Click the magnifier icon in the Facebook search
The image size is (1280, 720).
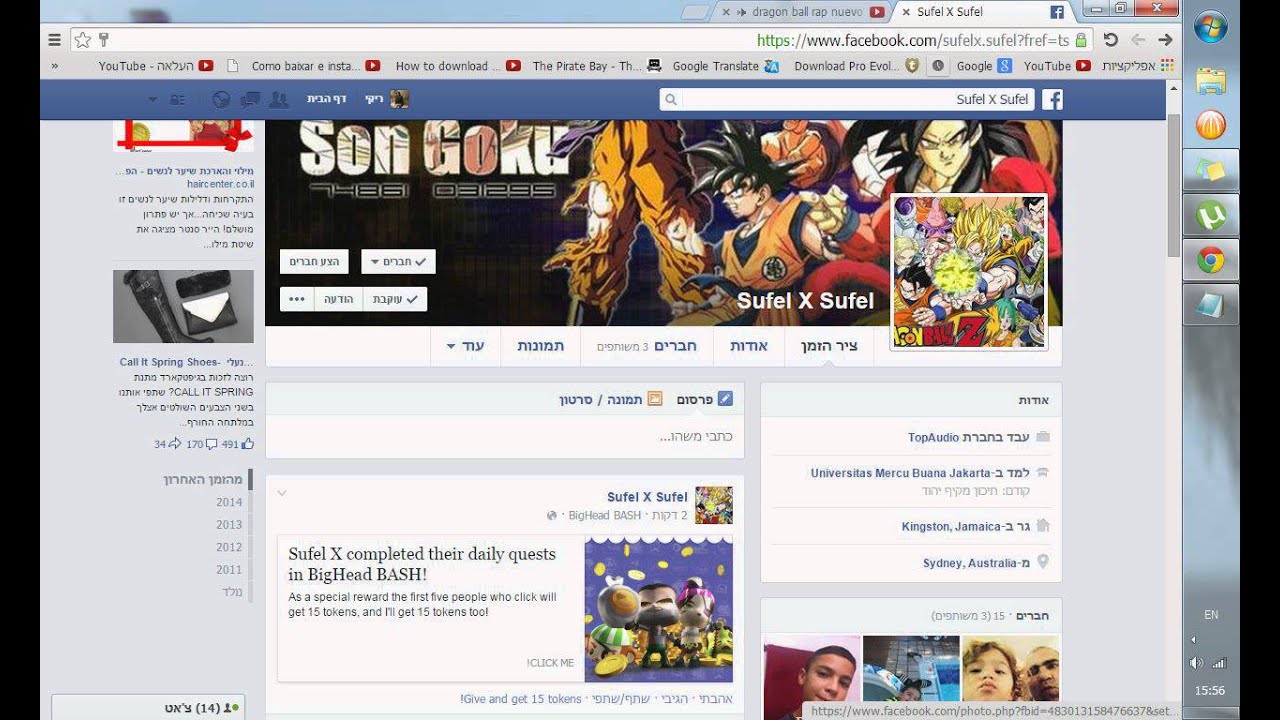671,99
